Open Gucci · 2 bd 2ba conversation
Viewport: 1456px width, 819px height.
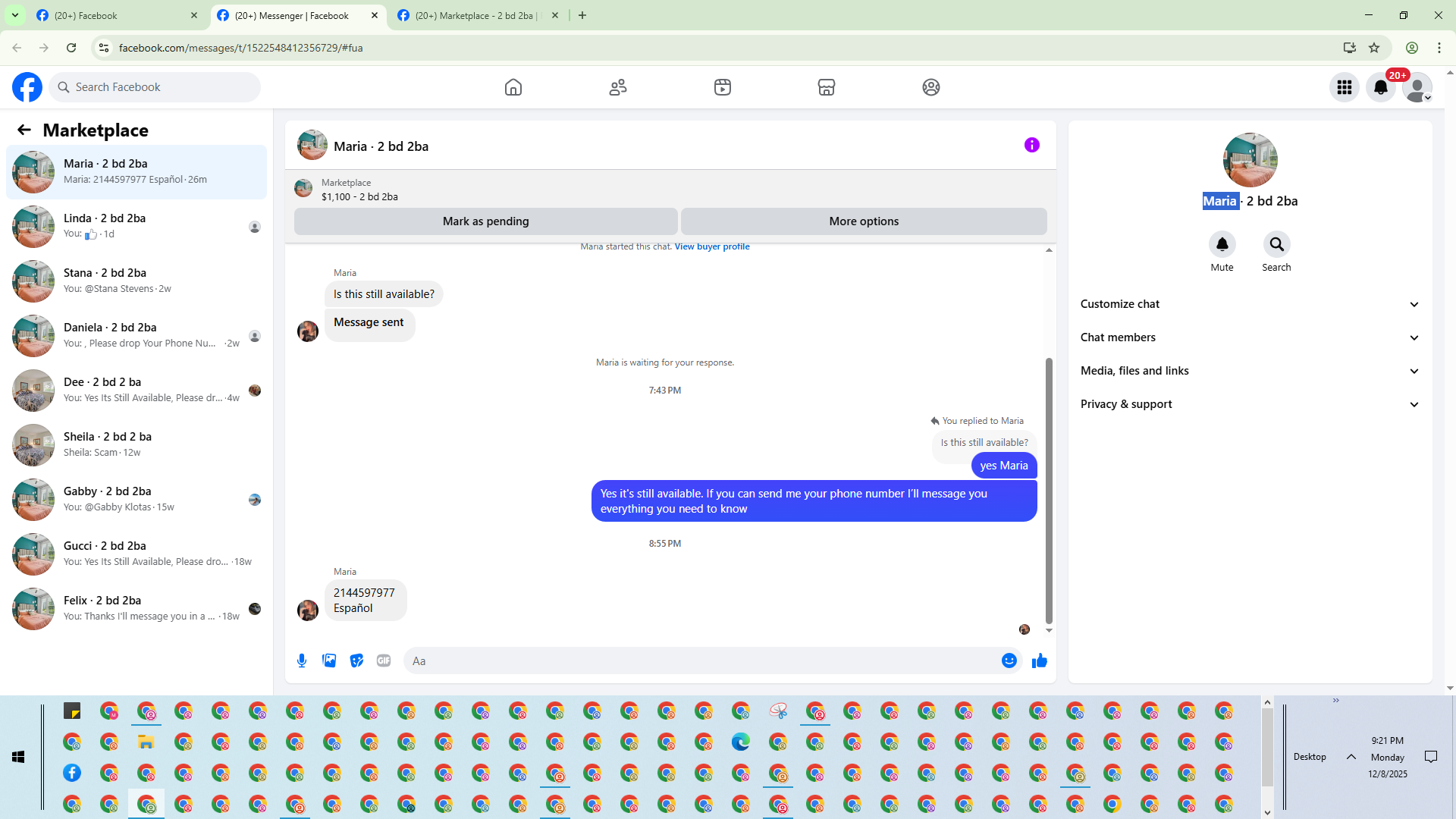[x=136, y=554]
